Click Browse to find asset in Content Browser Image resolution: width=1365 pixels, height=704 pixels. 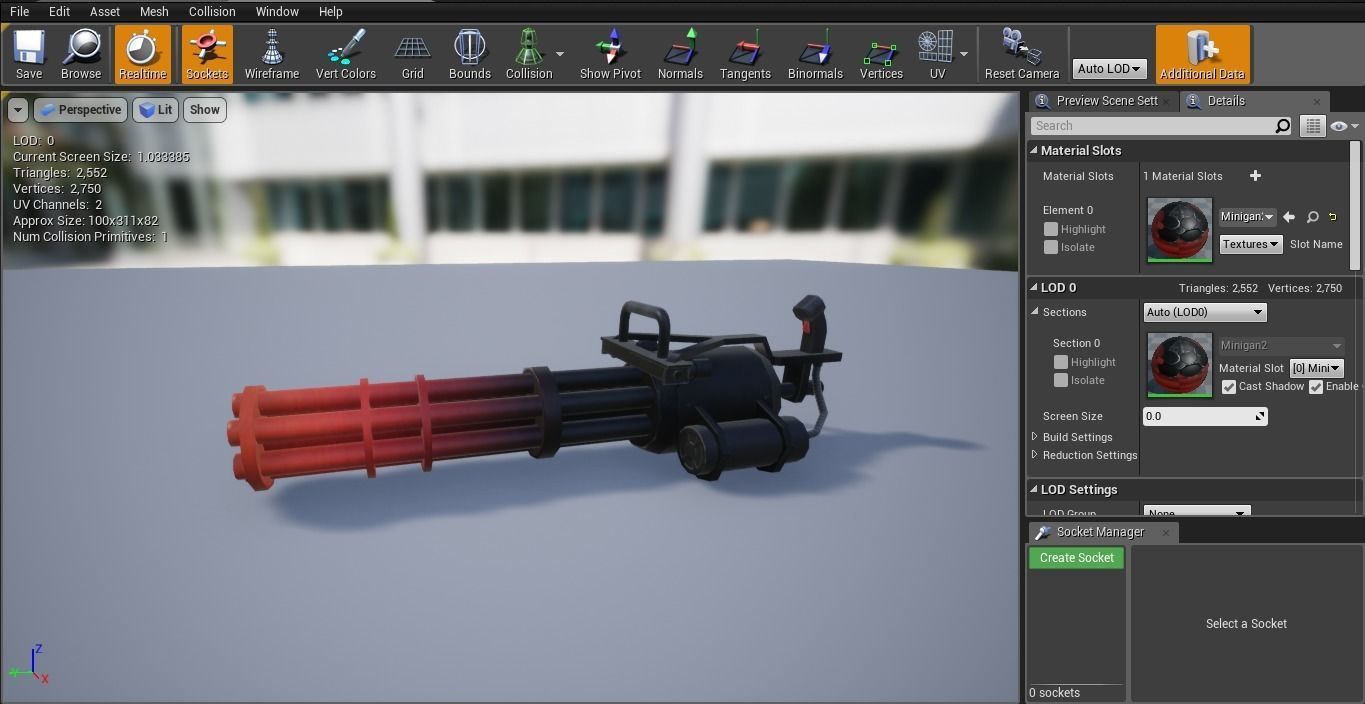tap(81, 54)
